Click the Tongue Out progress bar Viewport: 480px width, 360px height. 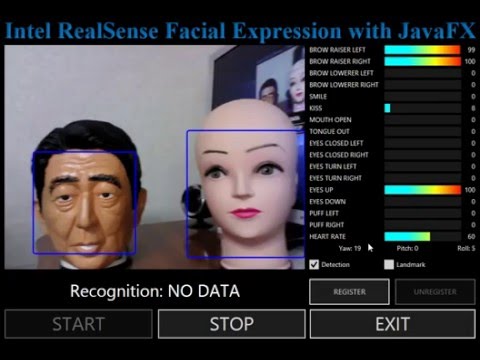point(423,131)
